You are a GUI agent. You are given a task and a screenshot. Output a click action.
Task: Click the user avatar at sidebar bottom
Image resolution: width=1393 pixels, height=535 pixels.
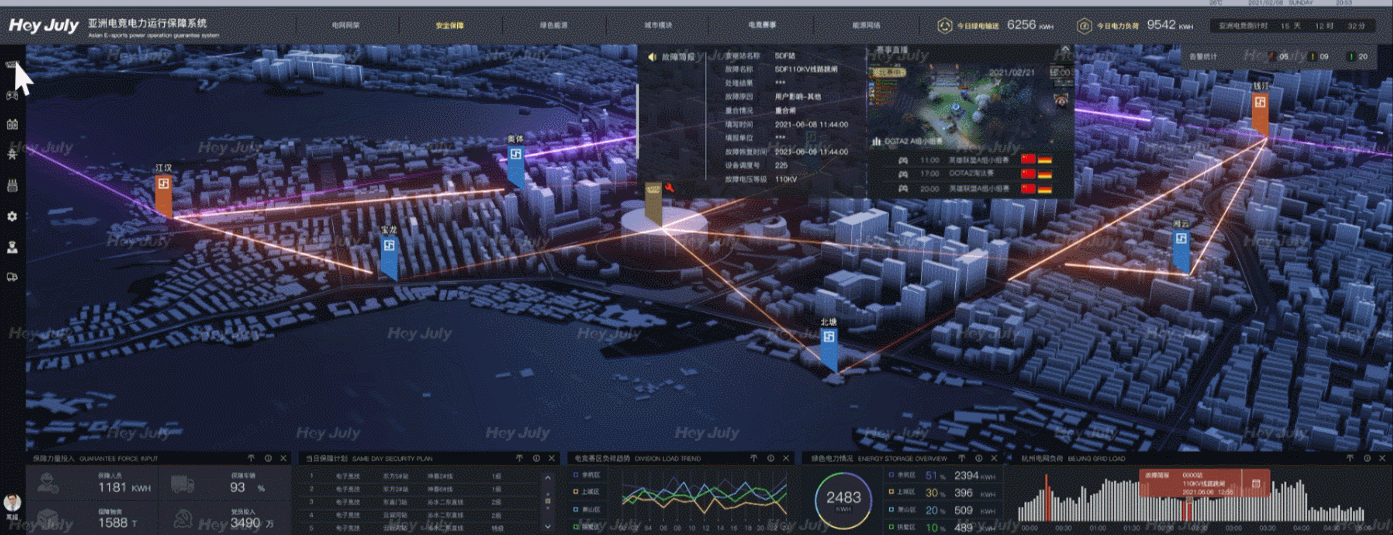tap(12, 502)
